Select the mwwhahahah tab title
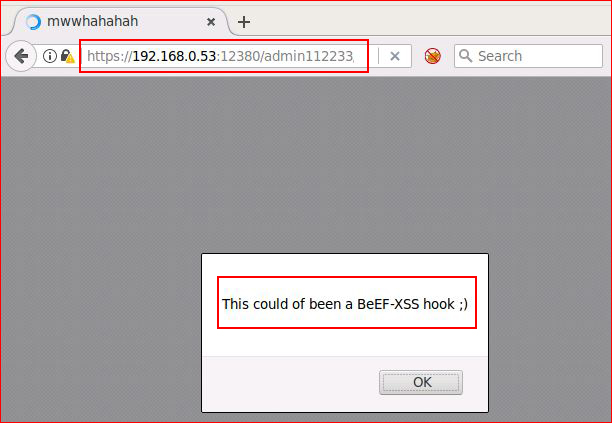Image resolution: width=612 pixels, height=423 pixels. [93, 21]
